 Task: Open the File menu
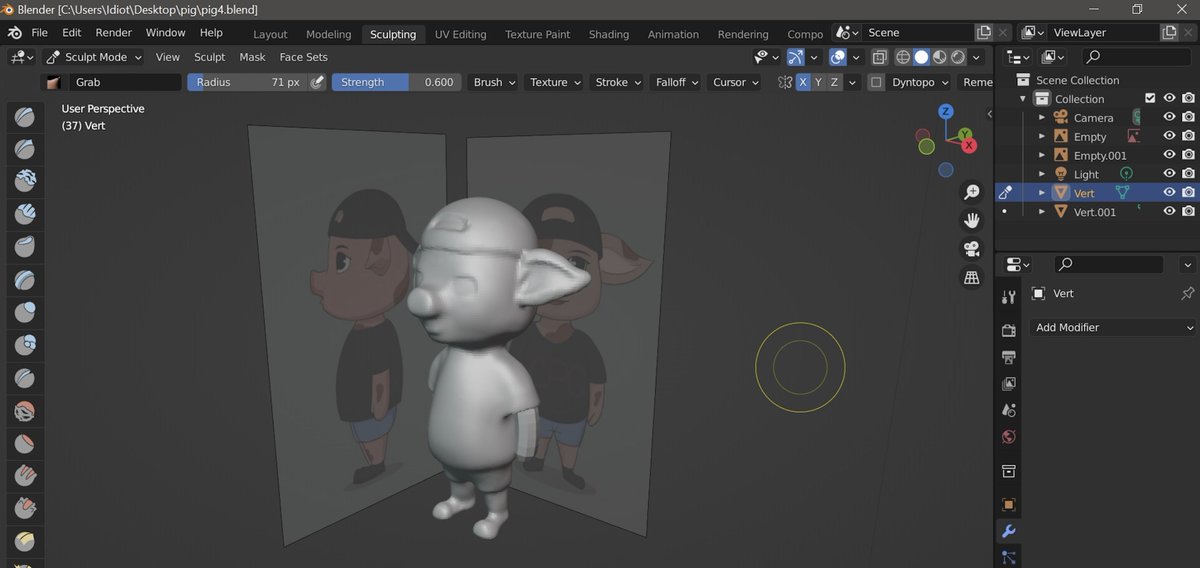40,32
